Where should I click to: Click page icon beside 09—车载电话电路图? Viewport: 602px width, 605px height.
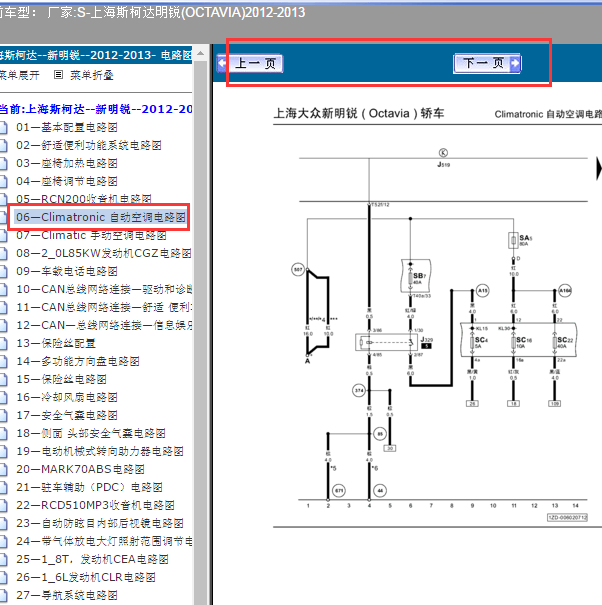pos(3,272)
